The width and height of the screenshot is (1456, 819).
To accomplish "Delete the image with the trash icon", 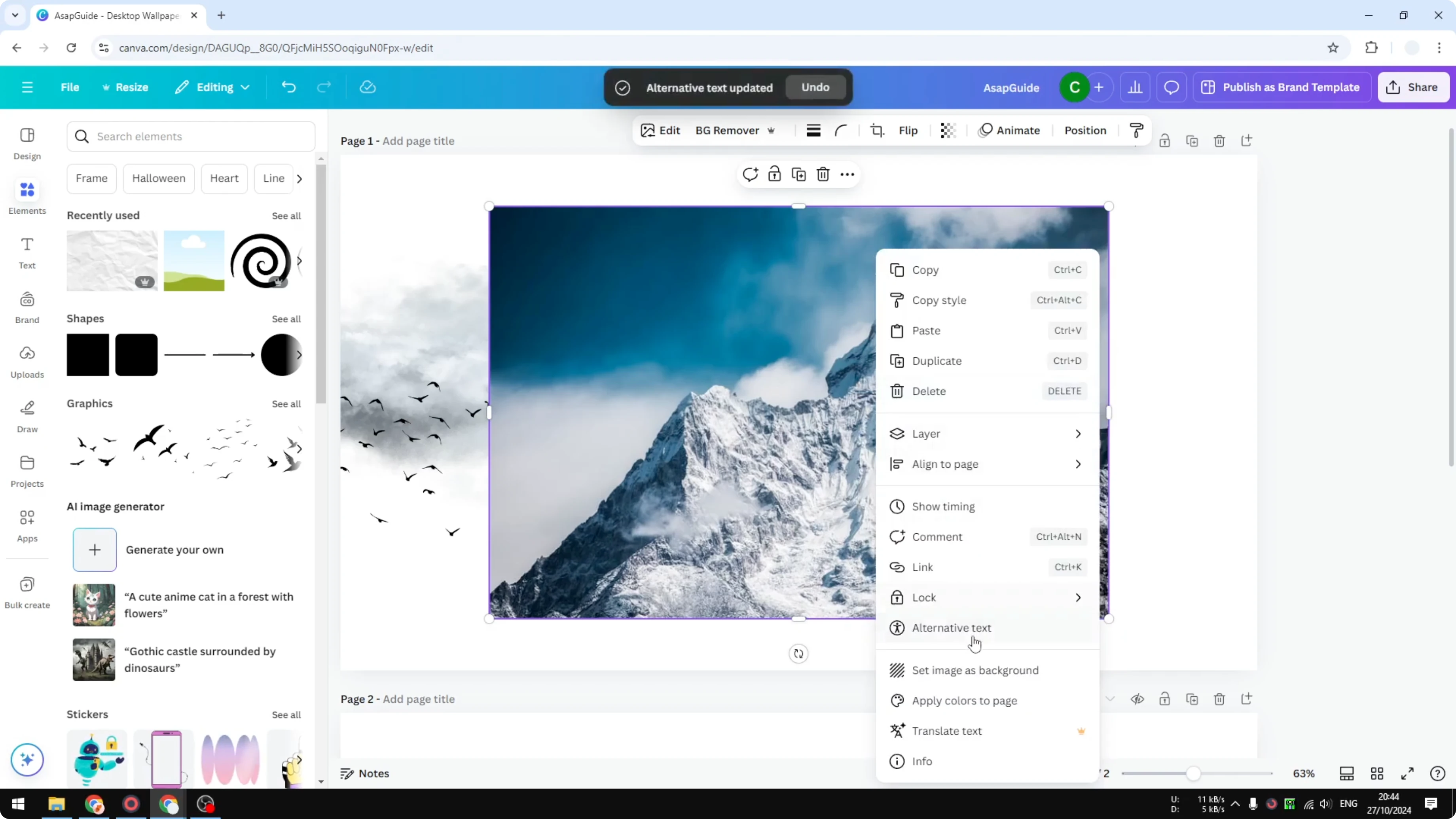I will click(823, 174).
